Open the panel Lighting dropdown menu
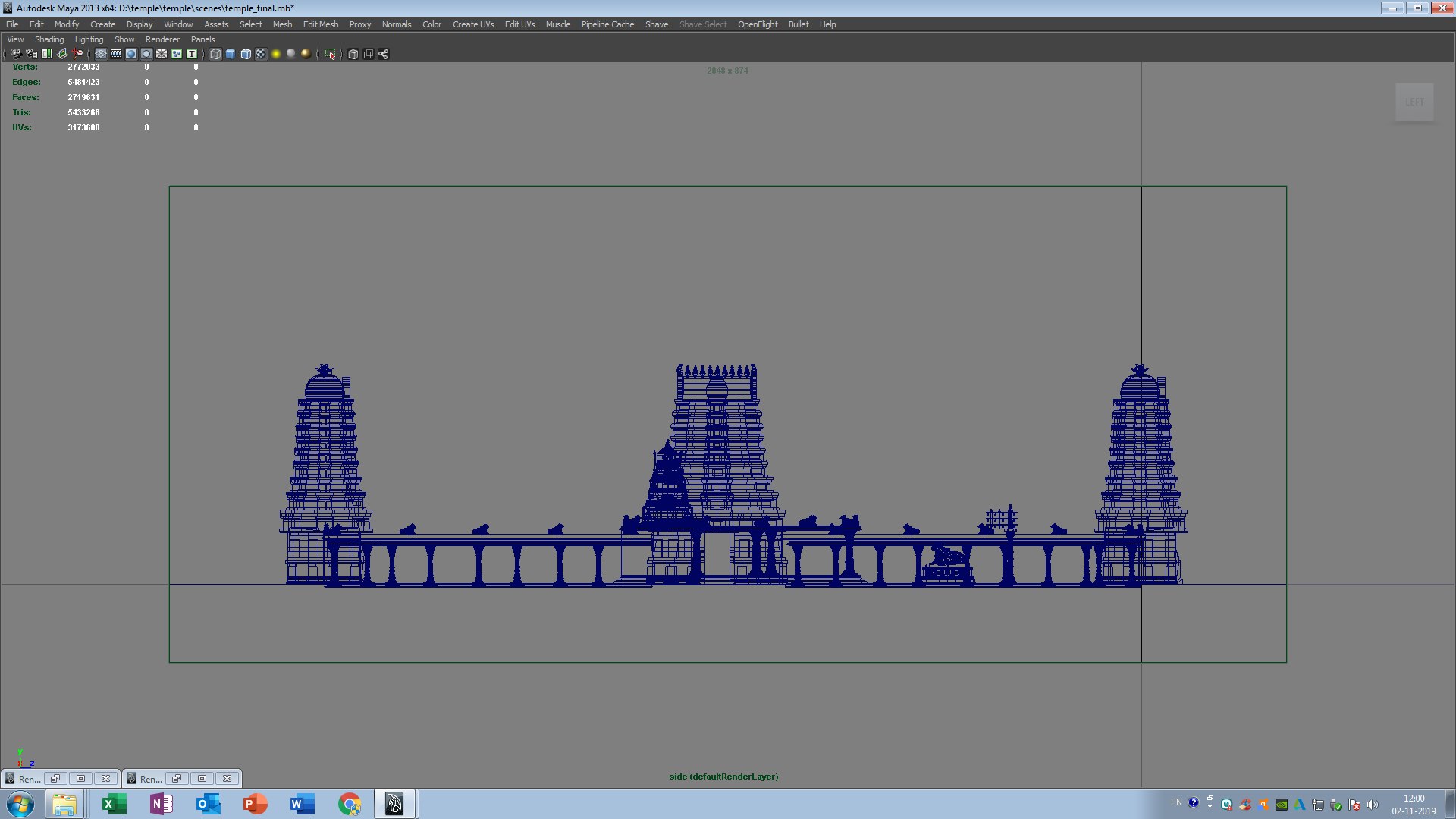 coord(89,39)
